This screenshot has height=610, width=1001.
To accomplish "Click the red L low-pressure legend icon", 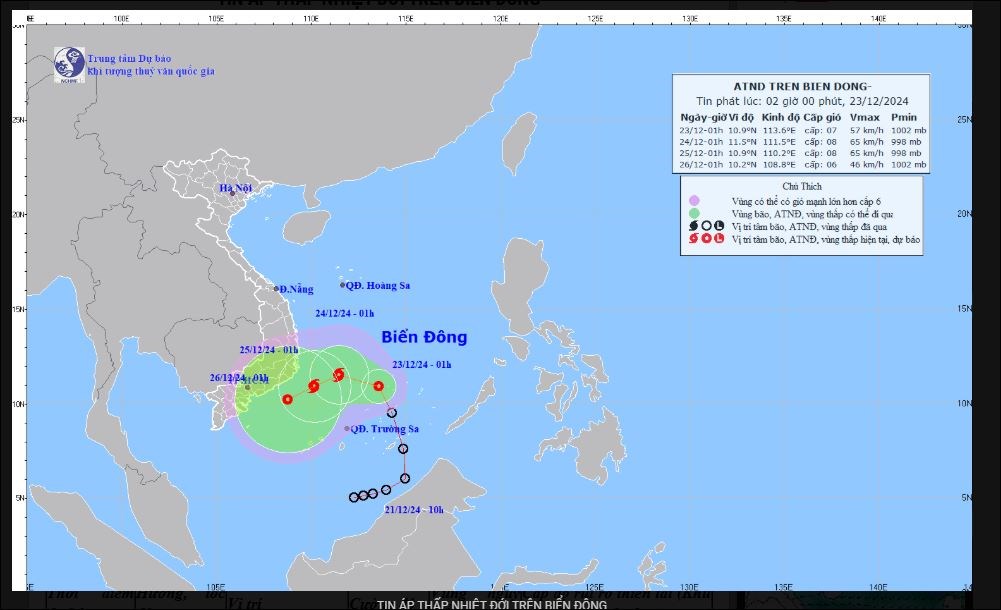I will point(719,240).
